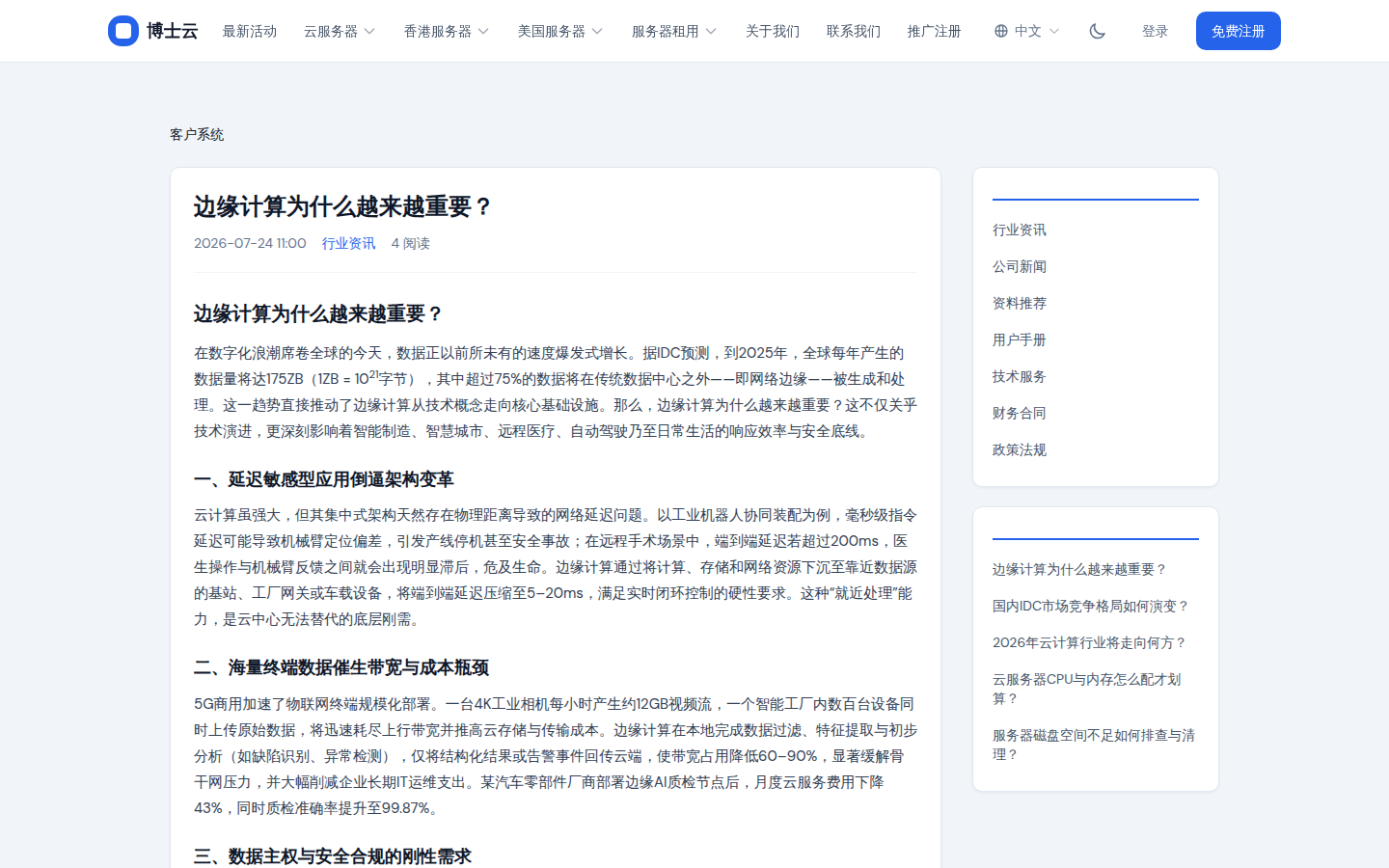Click the 博士云 logo icon
This screenshot has height=868, width=1389.
(x=123, y=31)
